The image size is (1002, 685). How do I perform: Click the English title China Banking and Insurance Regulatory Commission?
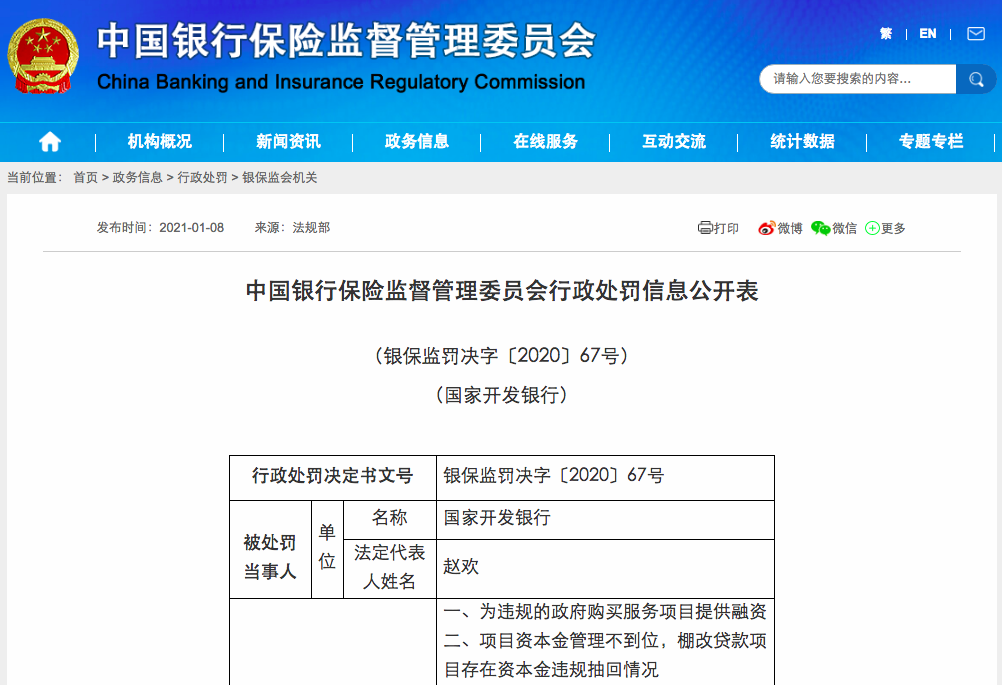tap(341, 82)
